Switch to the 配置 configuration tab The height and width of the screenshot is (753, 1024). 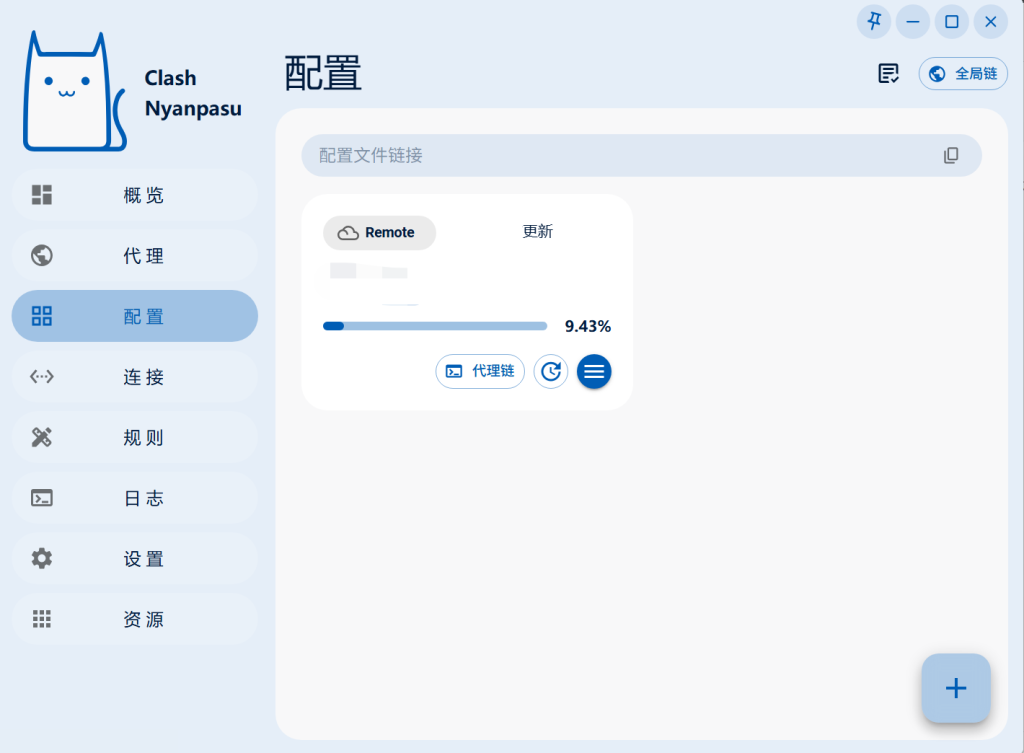[x=134, y=315]
